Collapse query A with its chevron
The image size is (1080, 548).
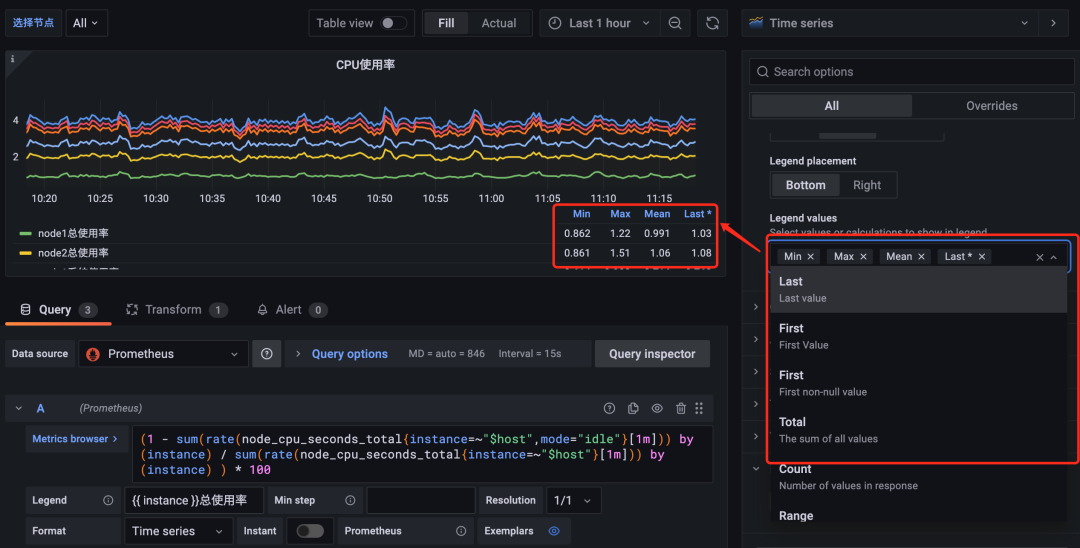tap(19, 408)
